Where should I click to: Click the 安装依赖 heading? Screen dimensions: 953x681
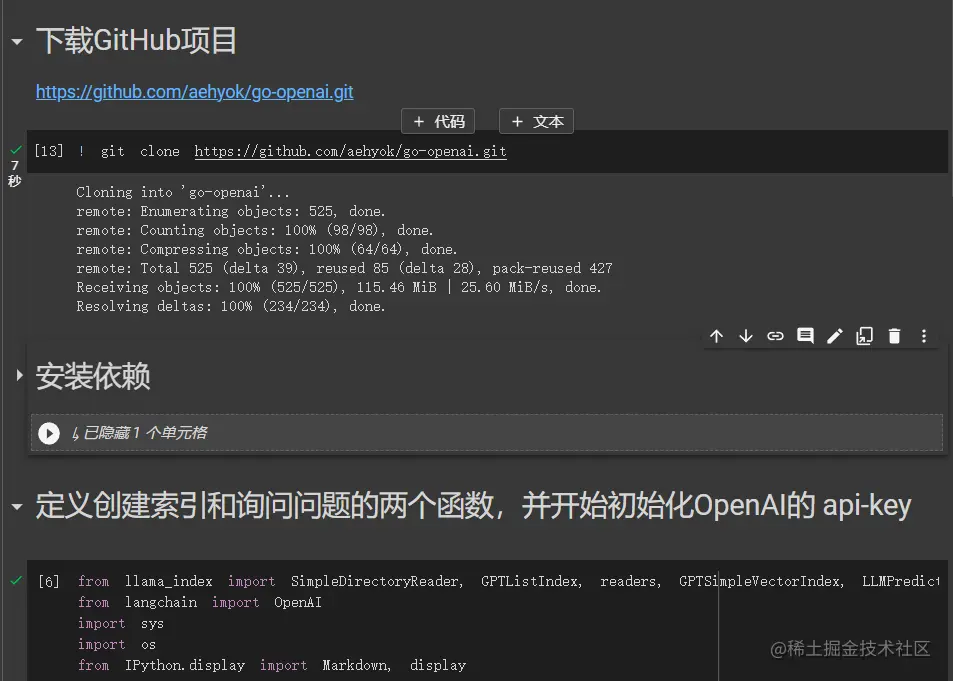(x=93, y=376)
